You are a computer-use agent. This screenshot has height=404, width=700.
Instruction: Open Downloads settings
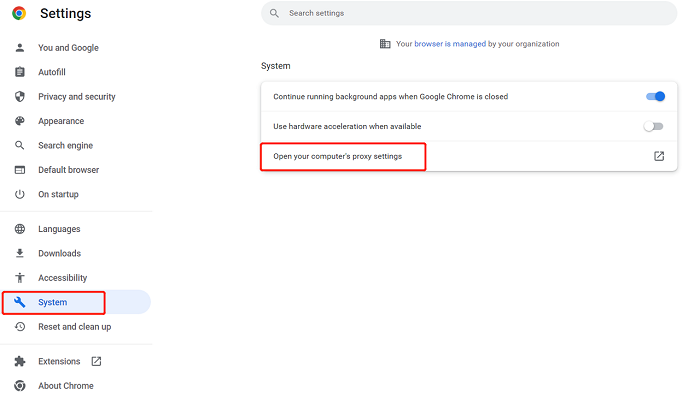60,253
